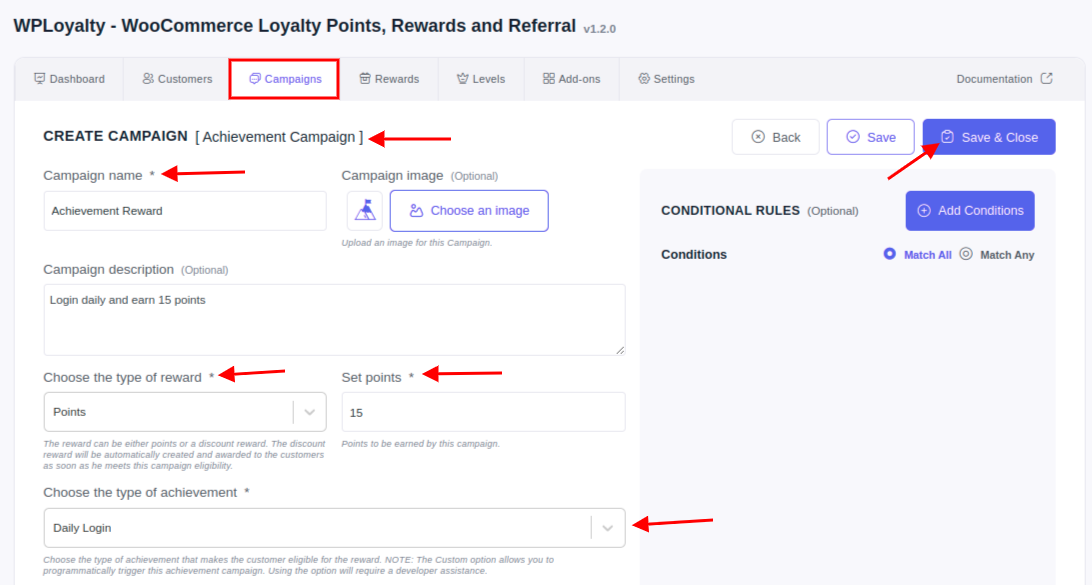Select the Match Any radio button
This screenshot has width=1092, height=585.
point(966,254)
